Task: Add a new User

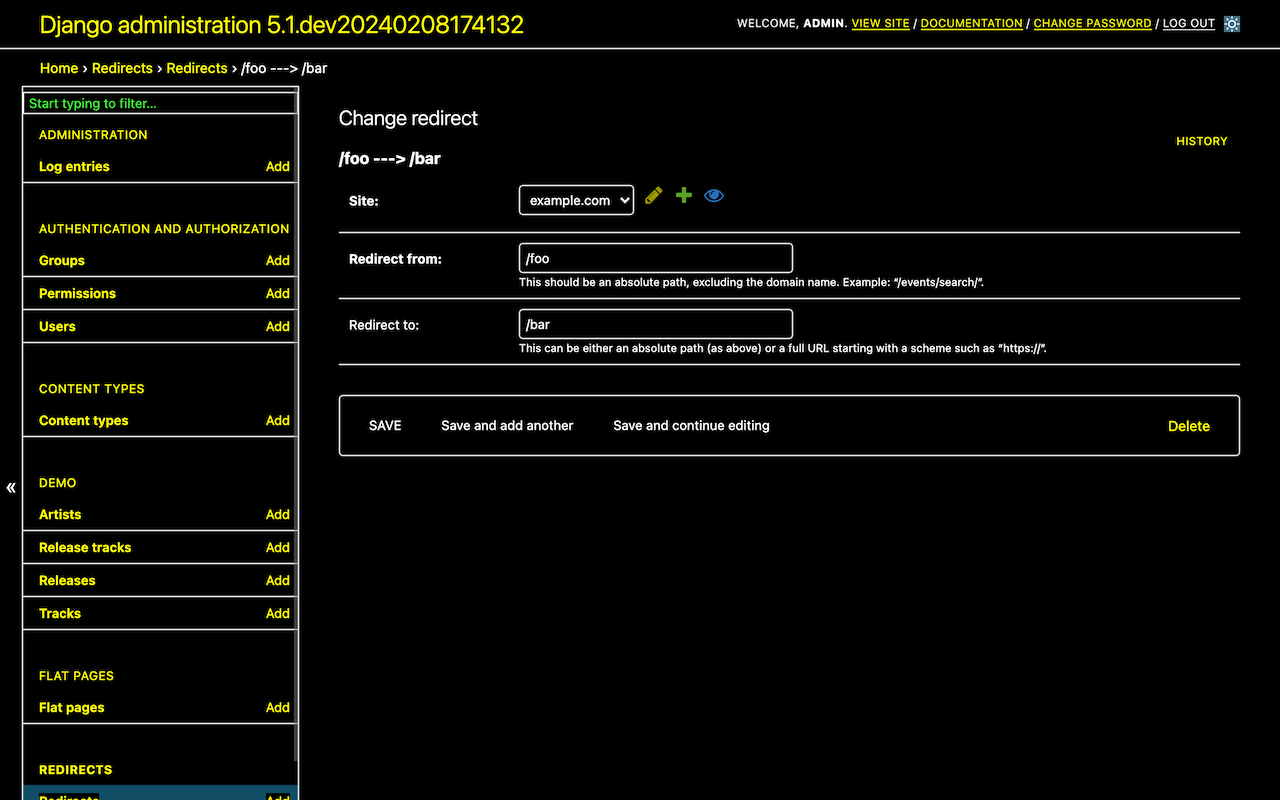Action: pos(278,326)
